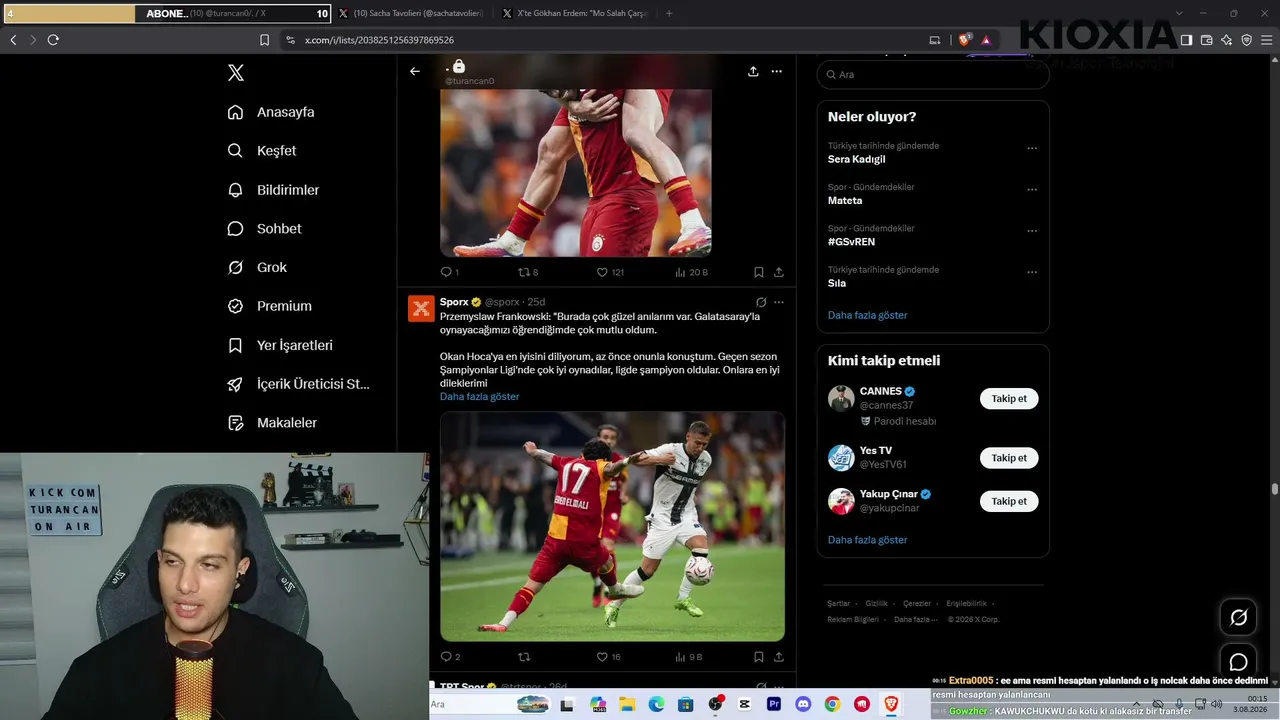The width and height of the screenshot is (1280, 720).
Task: Show more suggested accounts to follow
Action: point(867,540)
